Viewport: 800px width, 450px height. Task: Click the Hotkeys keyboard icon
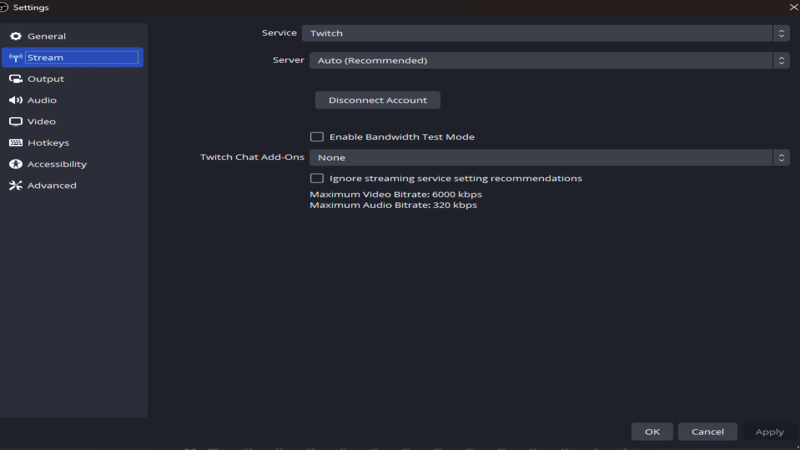coord(15,143)
